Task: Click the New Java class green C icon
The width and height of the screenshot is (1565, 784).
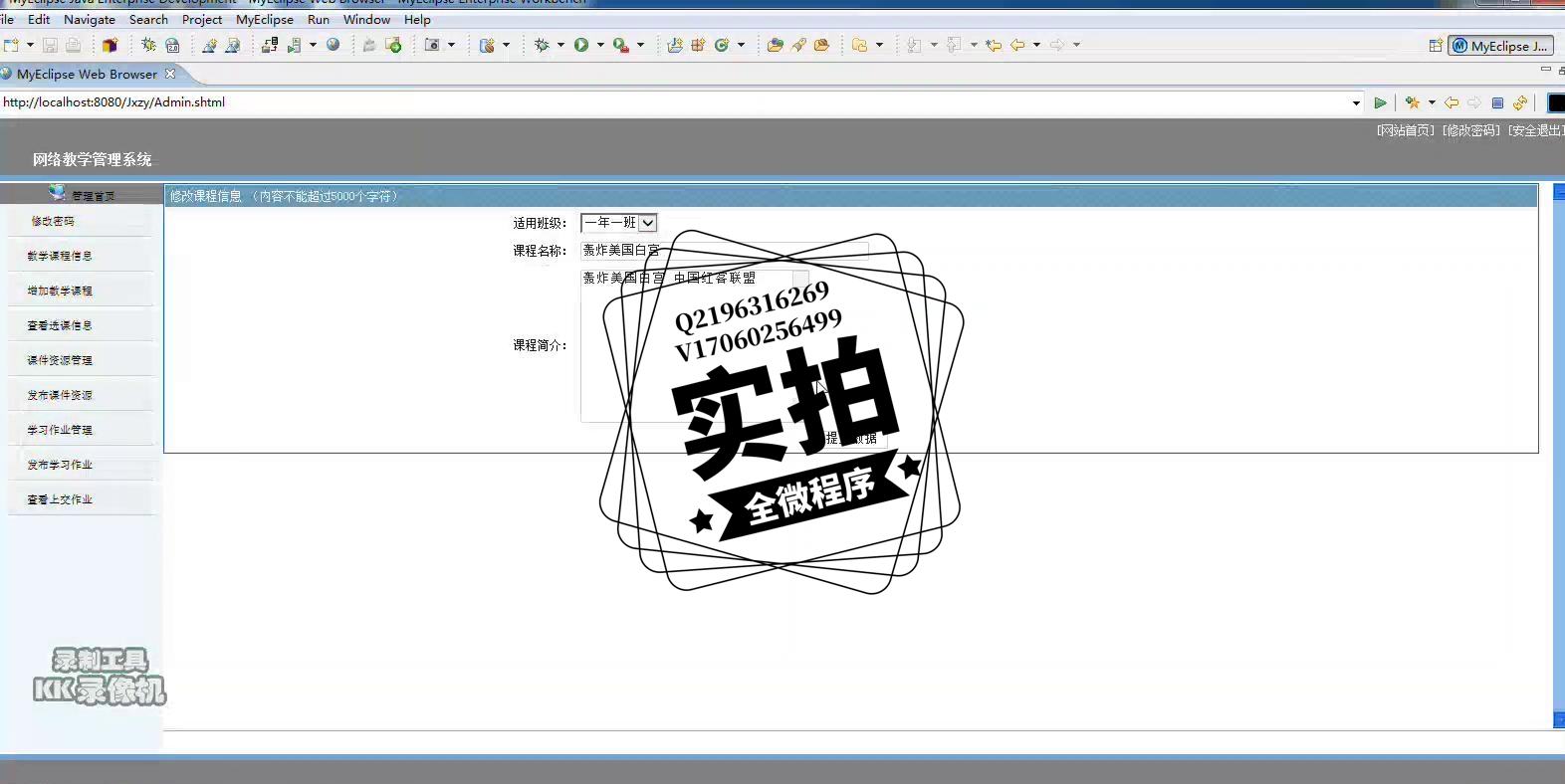Action: (722, 45)
